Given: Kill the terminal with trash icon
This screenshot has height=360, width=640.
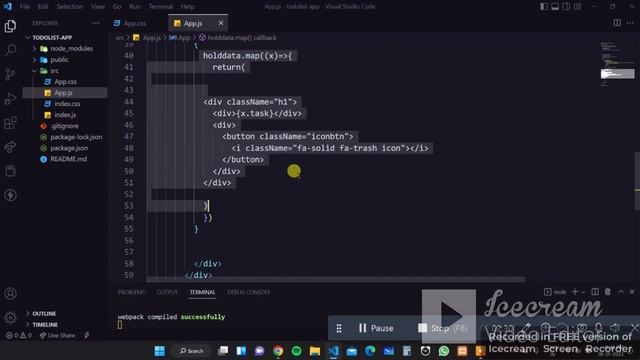Looking at the screenshot, I should pyautogui.click(x=608, y=291).
